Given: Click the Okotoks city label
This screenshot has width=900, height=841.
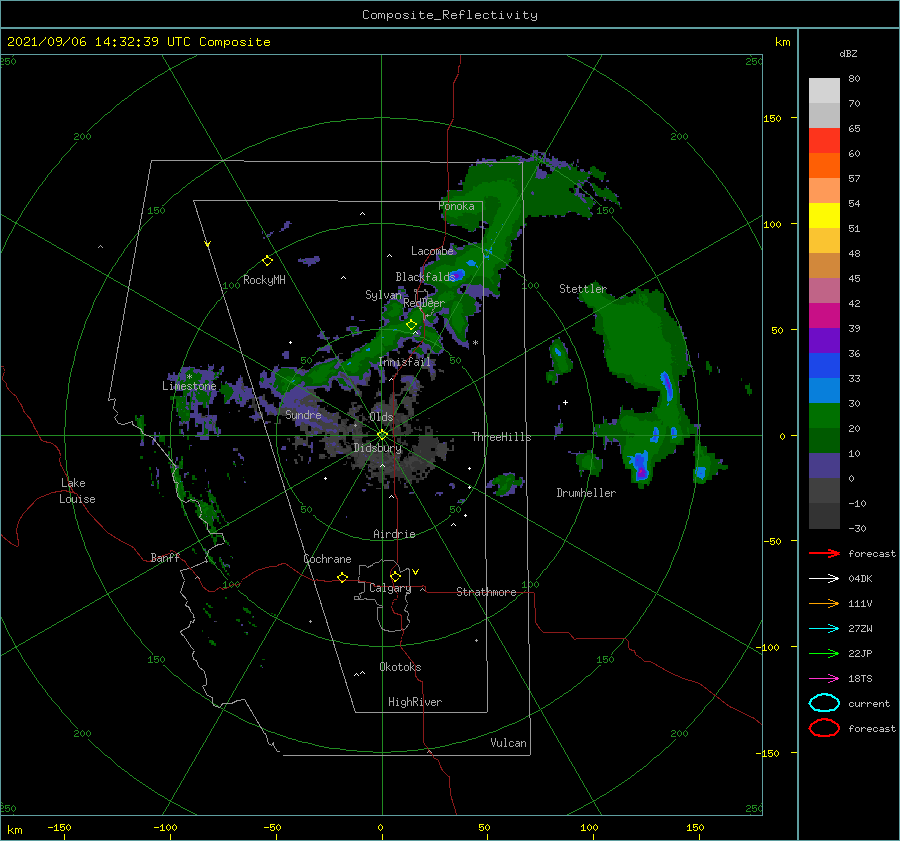Looking at the screenshot, I should [x=400, y=667].
